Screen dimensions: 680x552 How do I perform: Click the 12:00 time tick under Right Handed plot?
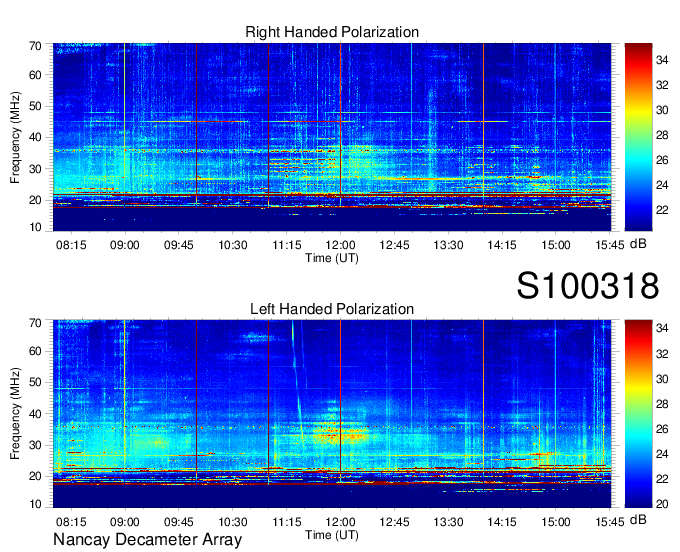(340, 245)
